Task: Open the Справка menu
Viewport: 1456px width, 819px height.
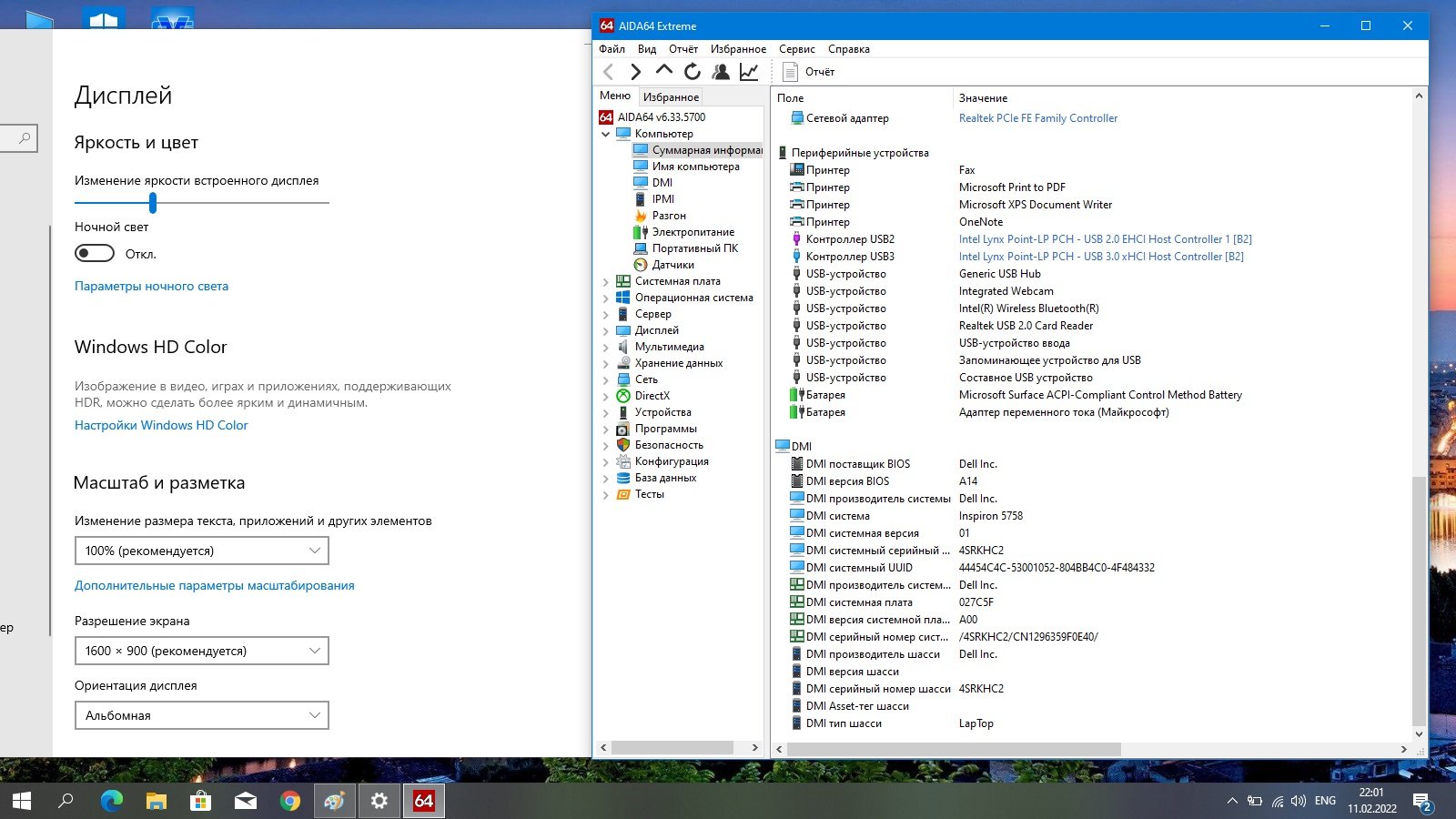Action: (849, 49)
